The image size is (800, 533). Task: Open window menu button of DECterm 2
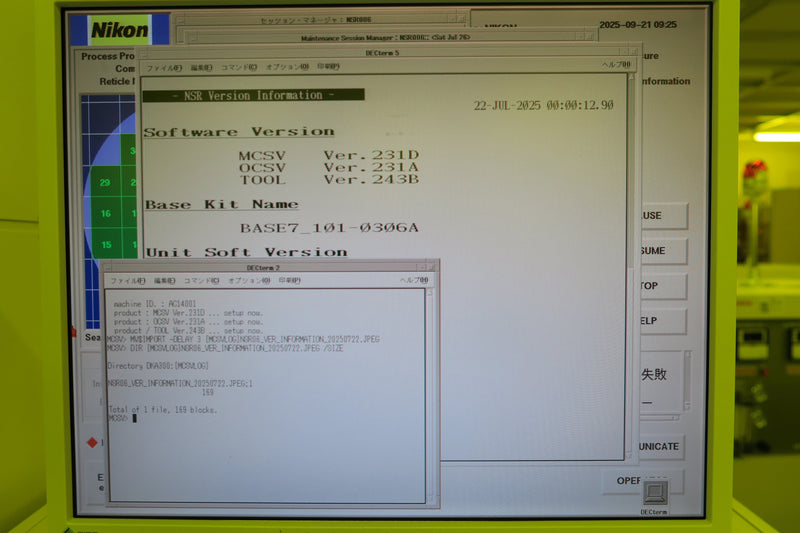tap(108, 267)
